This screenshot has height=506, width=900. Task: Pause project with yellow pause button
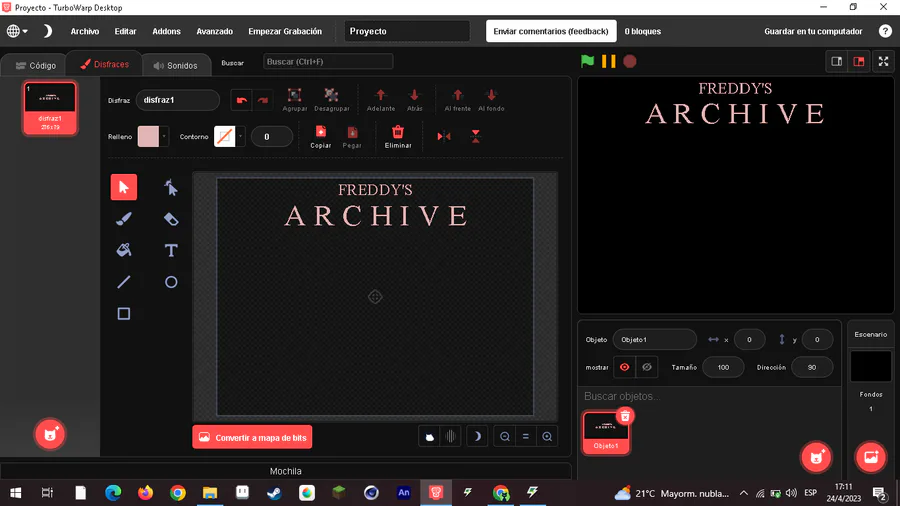(608, 61)
